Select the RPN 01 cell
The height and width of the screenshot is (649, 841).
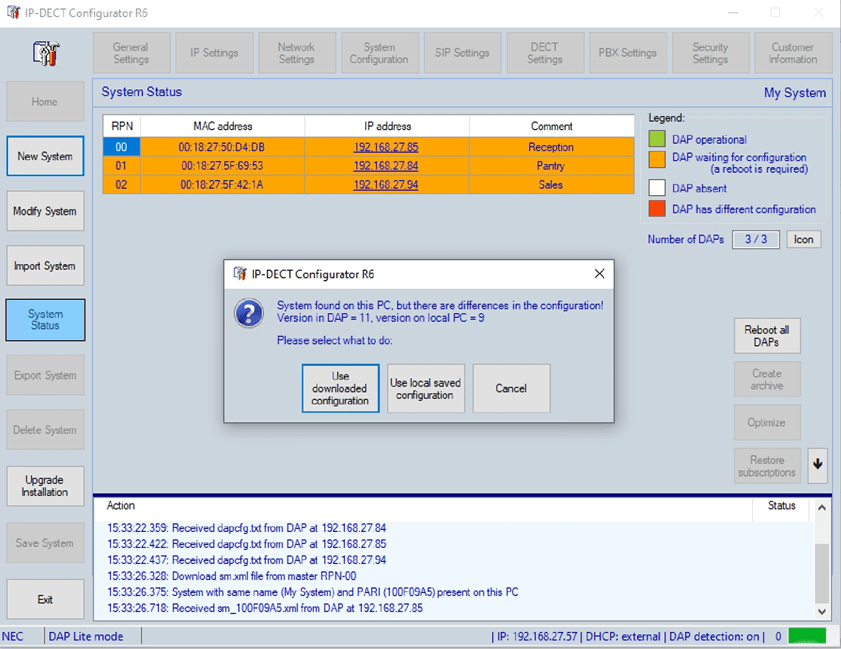[x=122, y=166]
